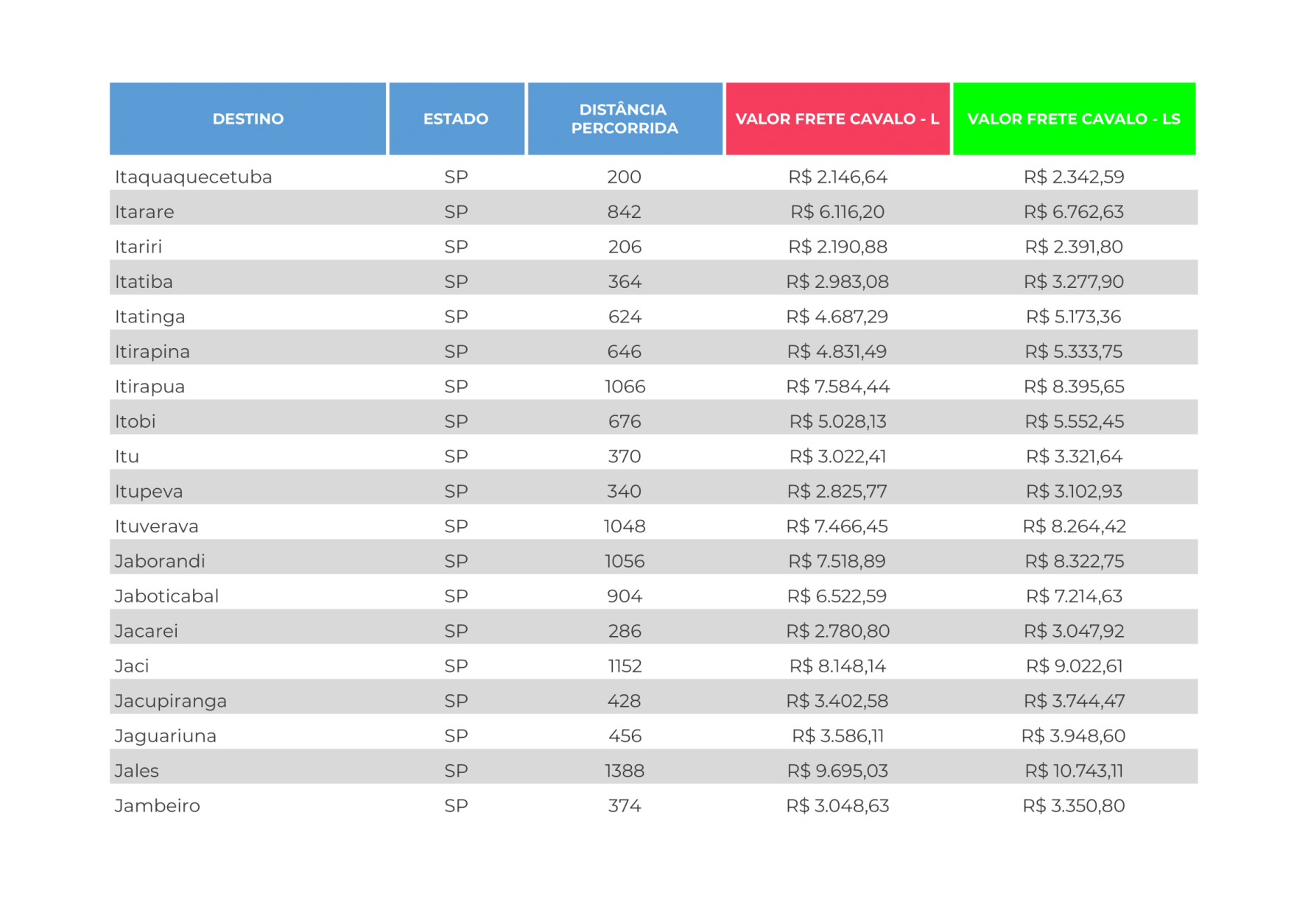Select distance value 206 for Itariri
This screenshot has width=1308, height=924.
click(x=625, y=247)
